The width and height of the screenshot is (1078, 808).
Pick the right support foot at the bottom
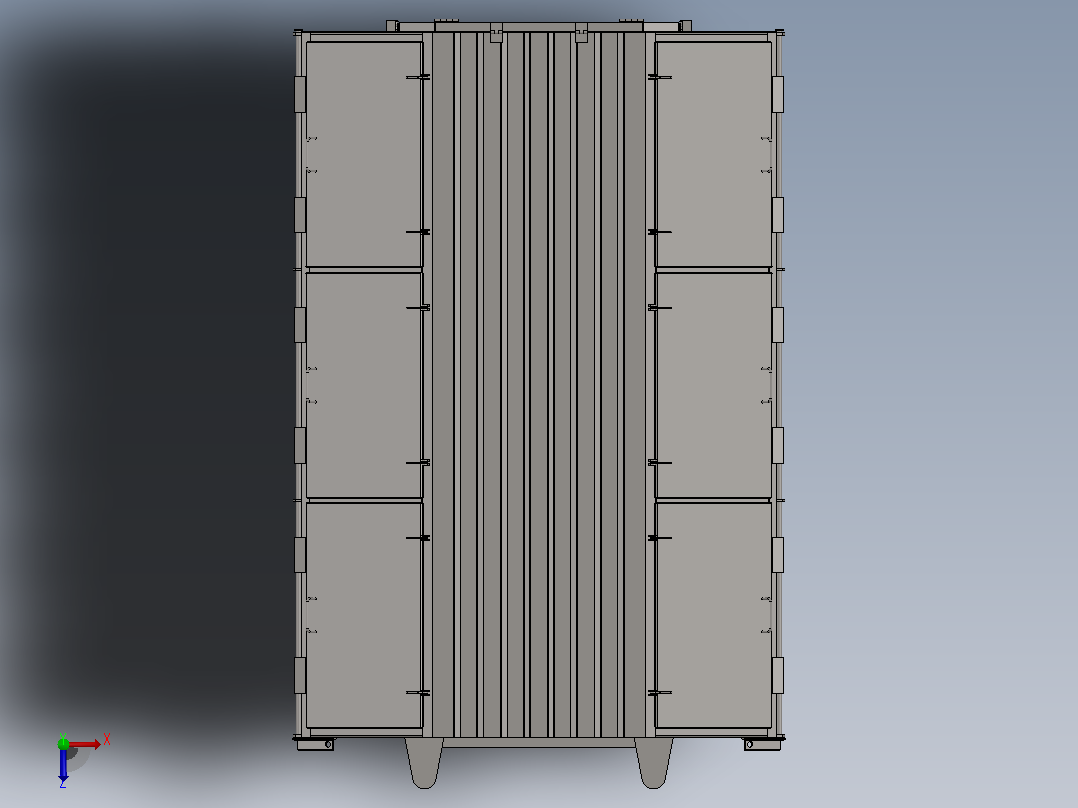point(653,763)
